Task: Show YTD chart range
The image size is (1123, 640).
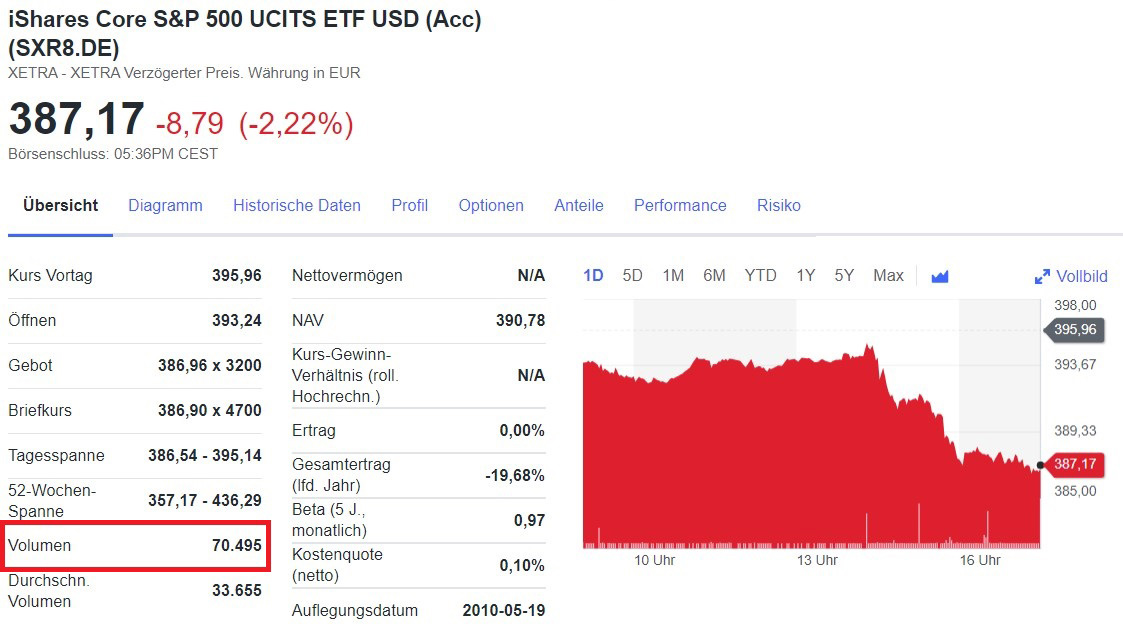Action: click(x=760, y=275)
